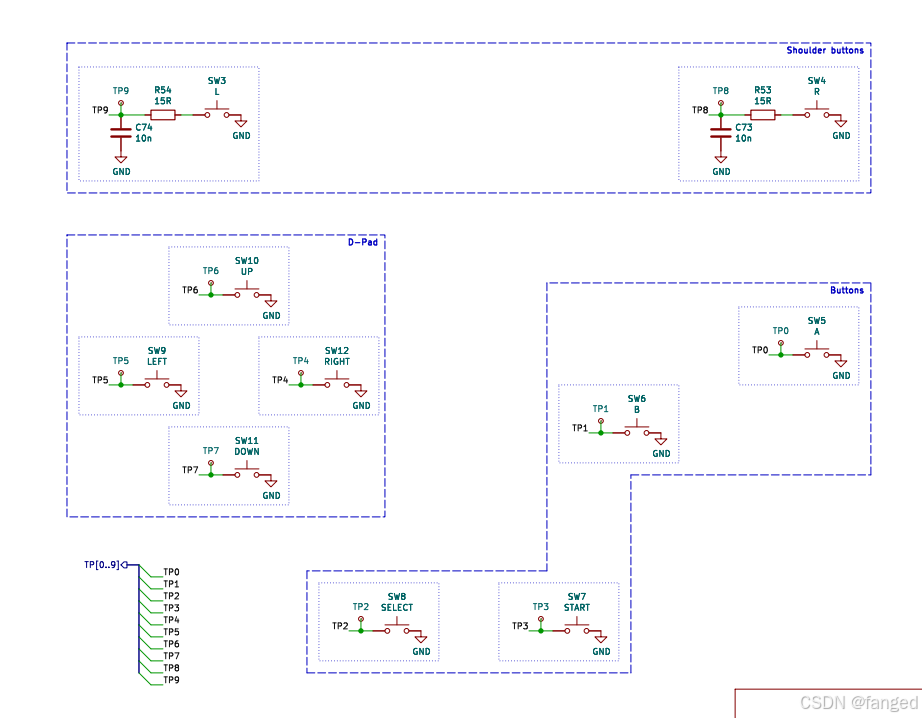Click the 'Shoulder buttons' section title

point(825,51)
